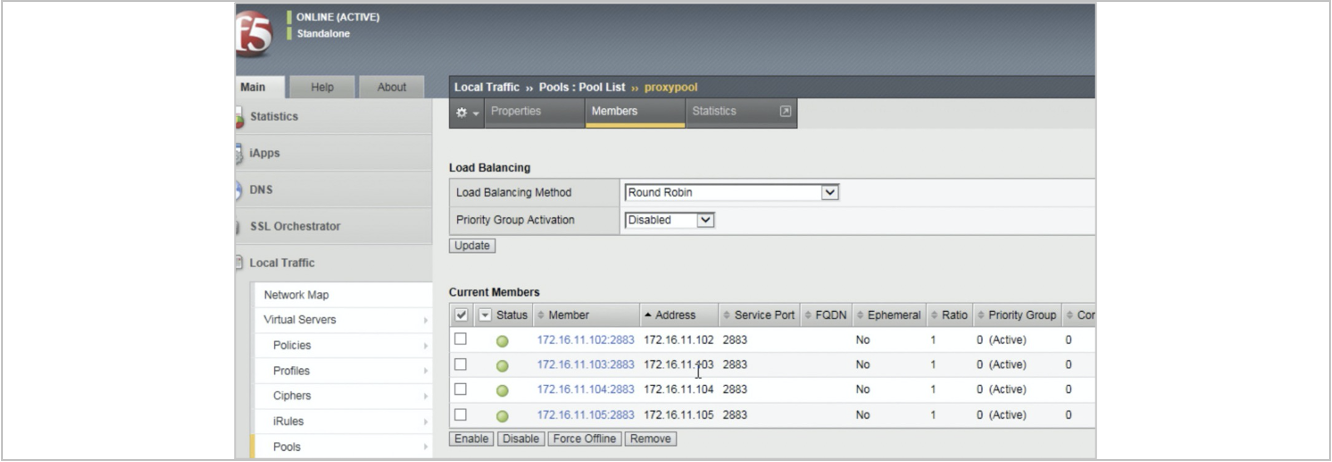Screen dimensions: 1332x462
Task: Expand the Pools submenu arrow
Action: (x=426, y=448)
